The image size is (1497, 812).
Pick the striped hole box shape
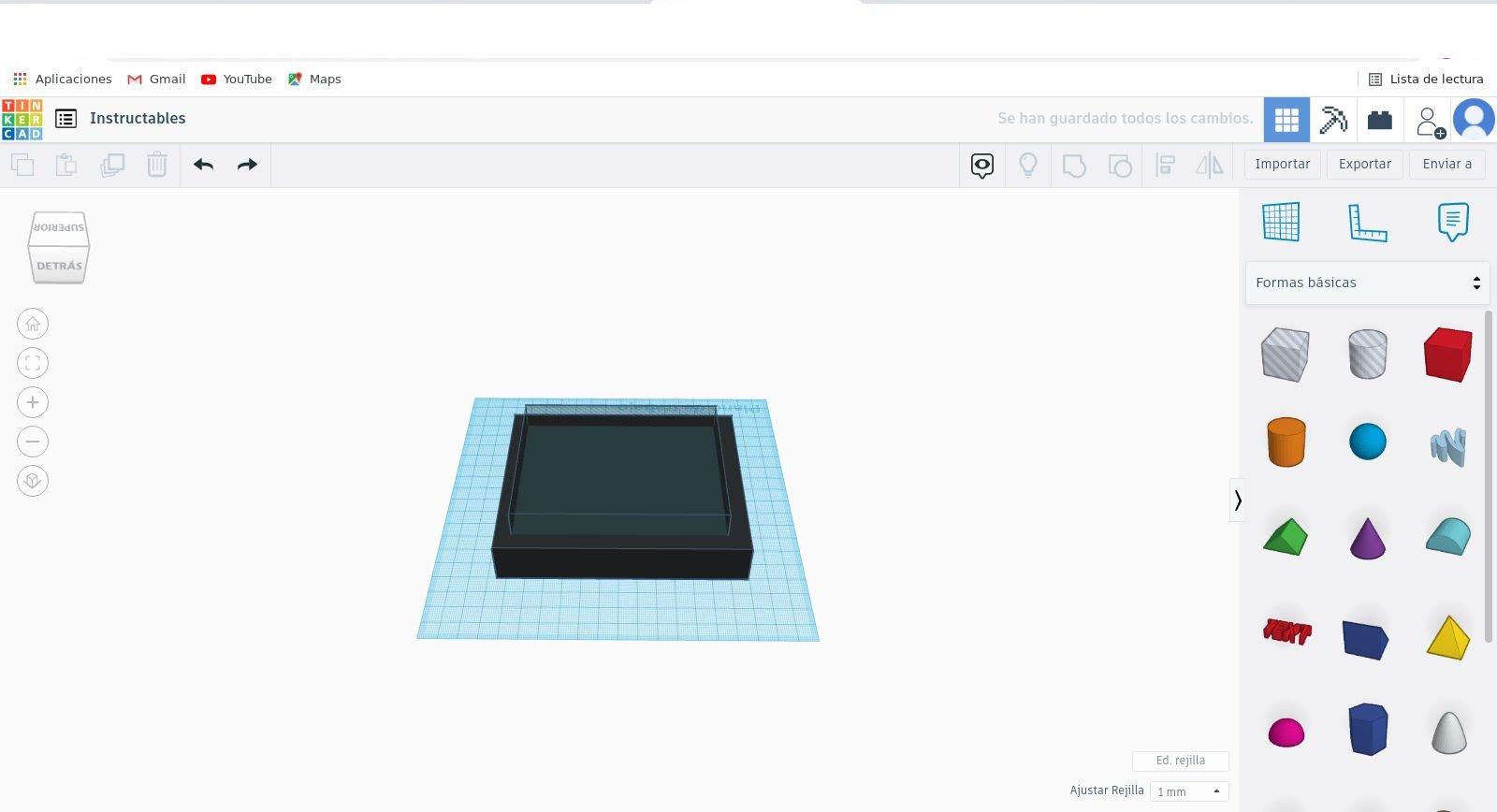[x=1285, y=355]
